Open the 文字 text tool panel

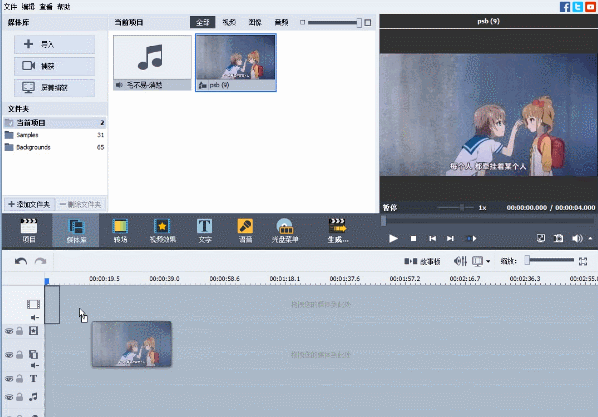(204, 230)
